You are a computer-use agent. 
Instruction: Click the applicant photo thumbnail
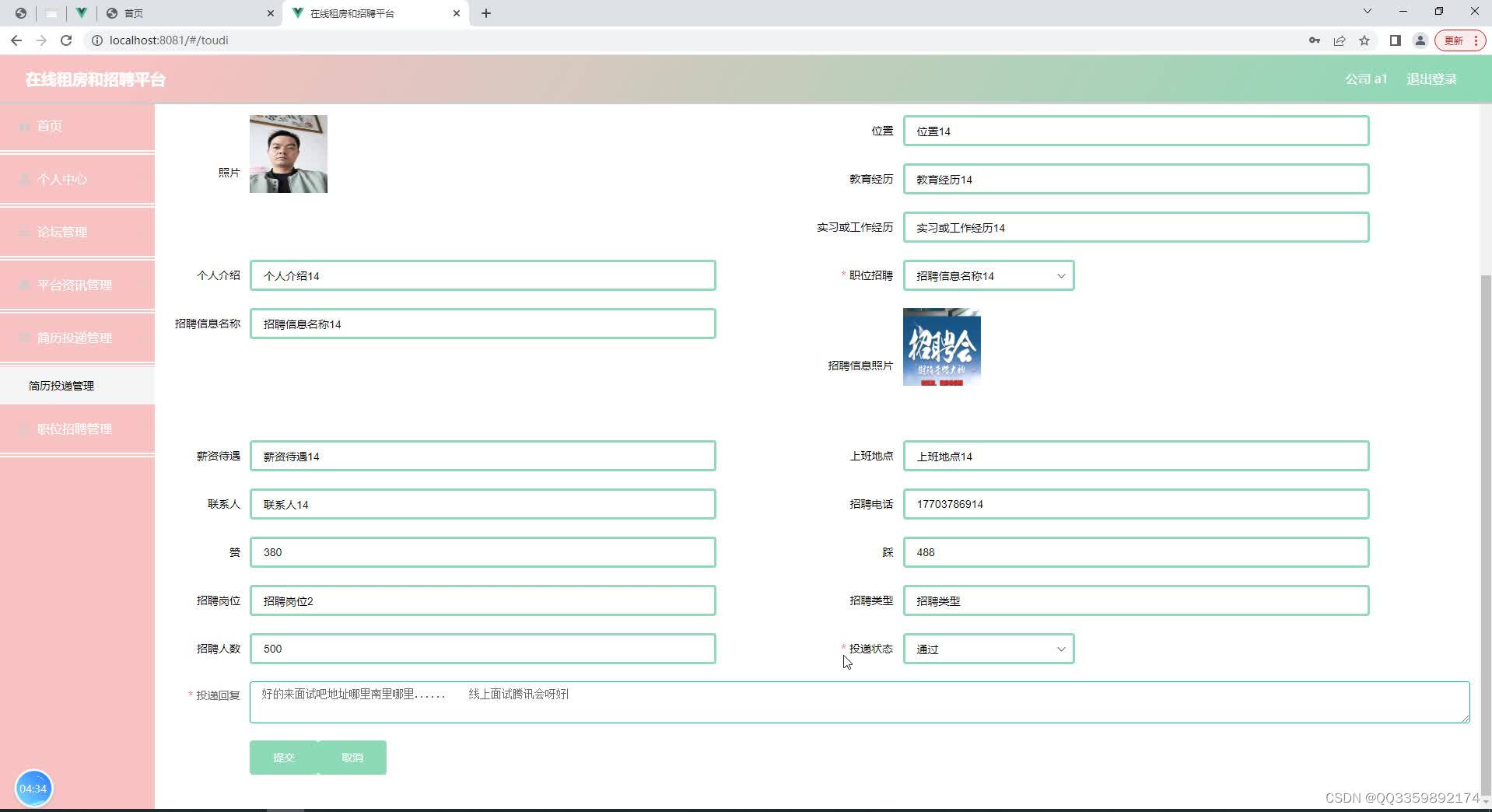click(x=289, y=154)
